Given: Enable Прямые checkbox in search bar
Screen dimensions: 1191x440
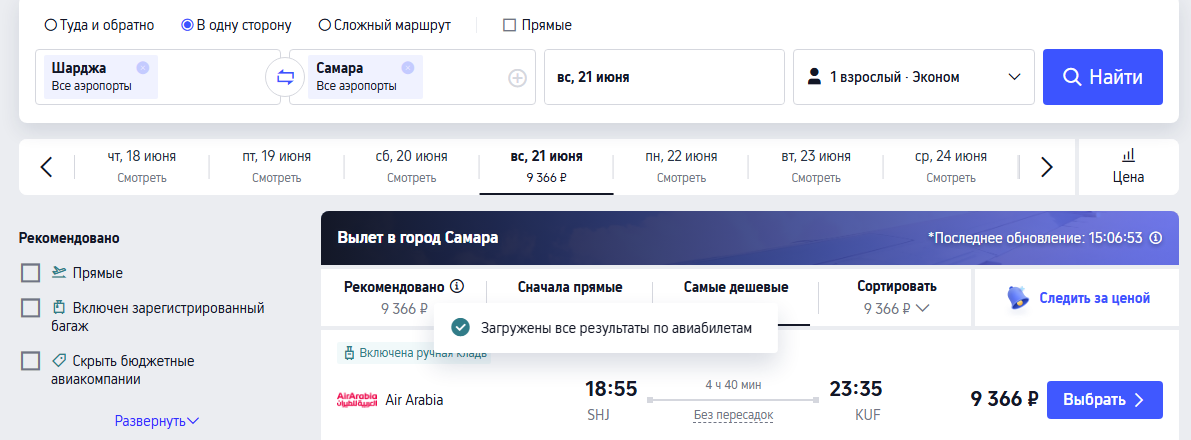Looking at the screenshot, I should pyautogui.click(x=509, y=25).
